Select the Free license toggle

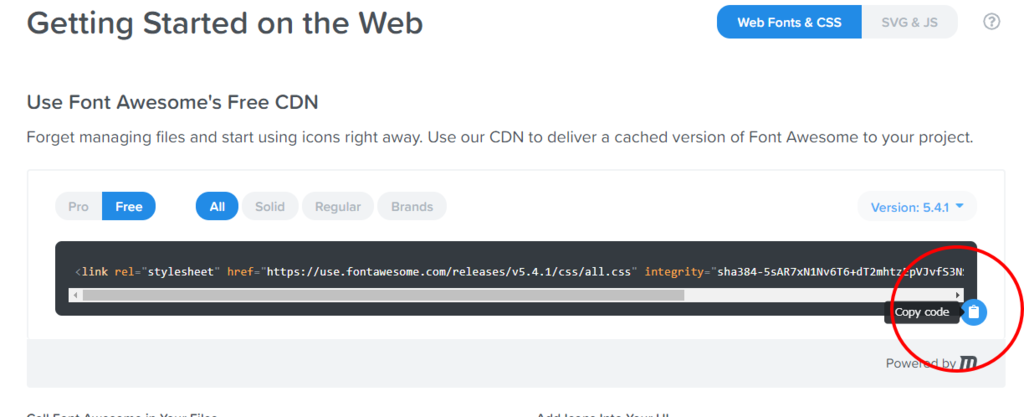click(x=129, y=206)
